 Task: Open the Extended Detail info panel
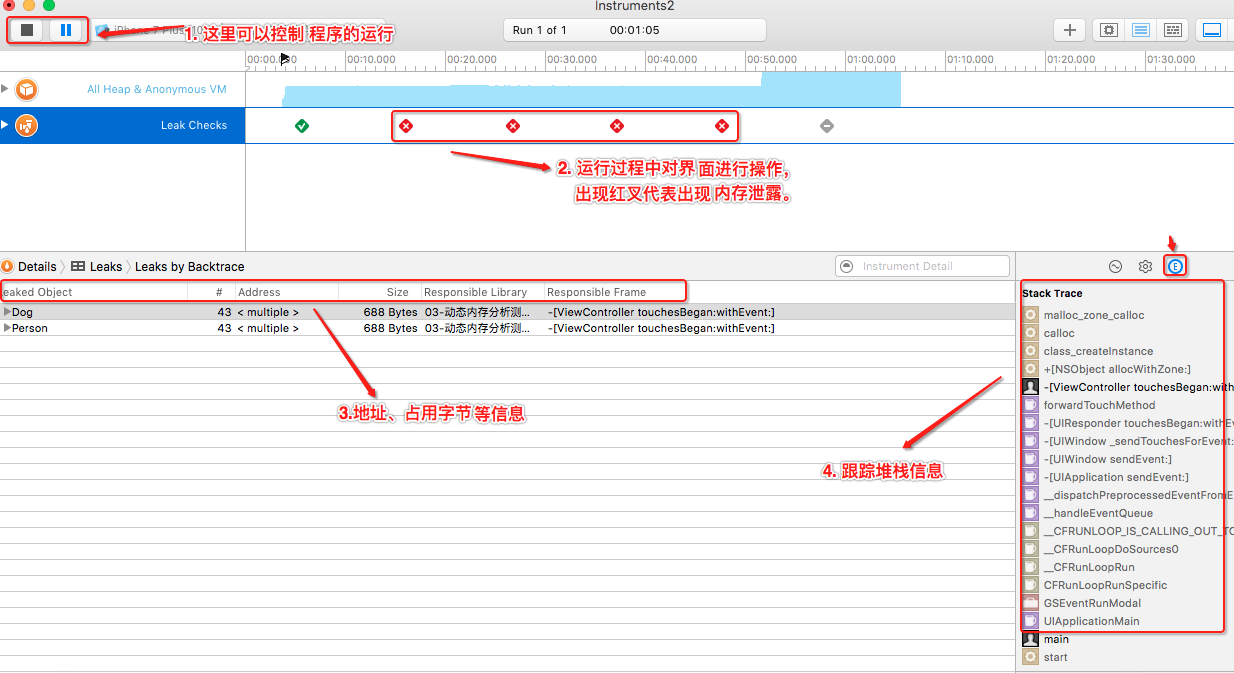tap(1175, 265)
